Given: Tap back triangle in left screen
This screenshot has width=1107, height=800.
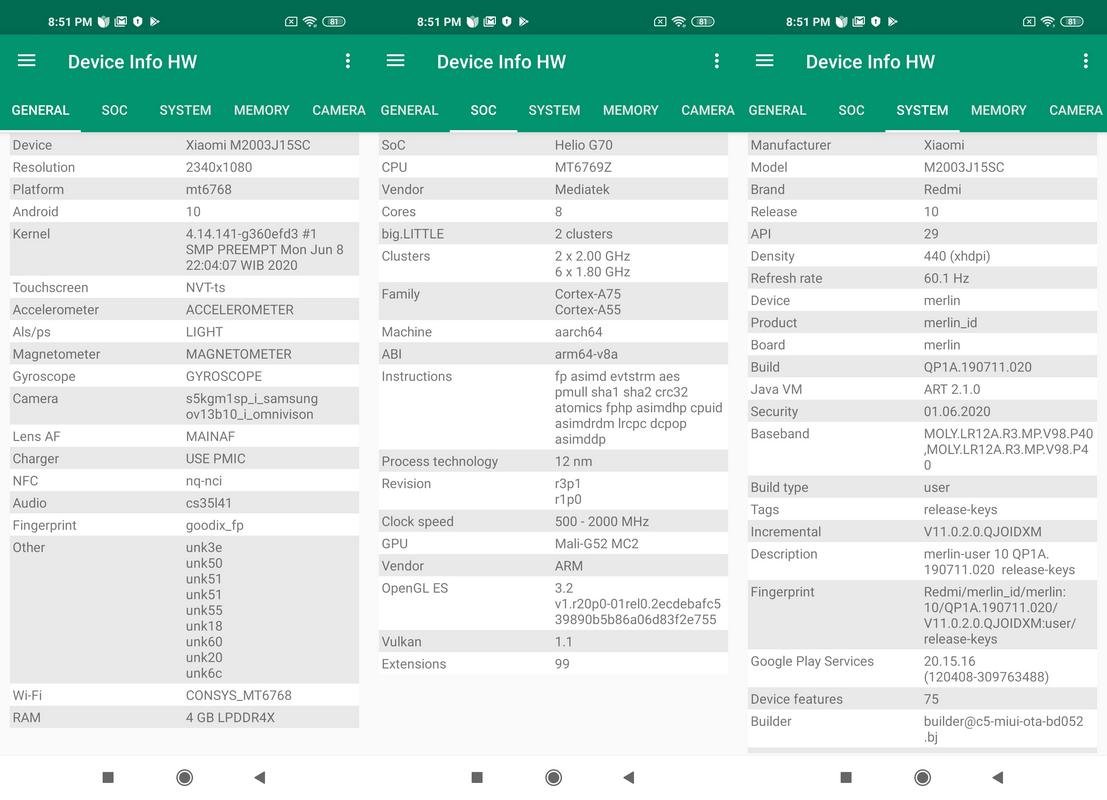Looking at the screenshot, I should tap(260, 777).
